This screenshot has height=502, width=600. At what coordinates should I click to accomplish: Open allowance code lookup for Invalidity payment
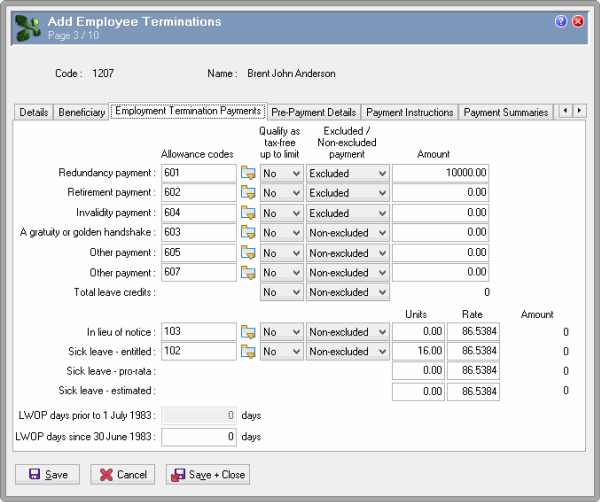click(248, 213)
